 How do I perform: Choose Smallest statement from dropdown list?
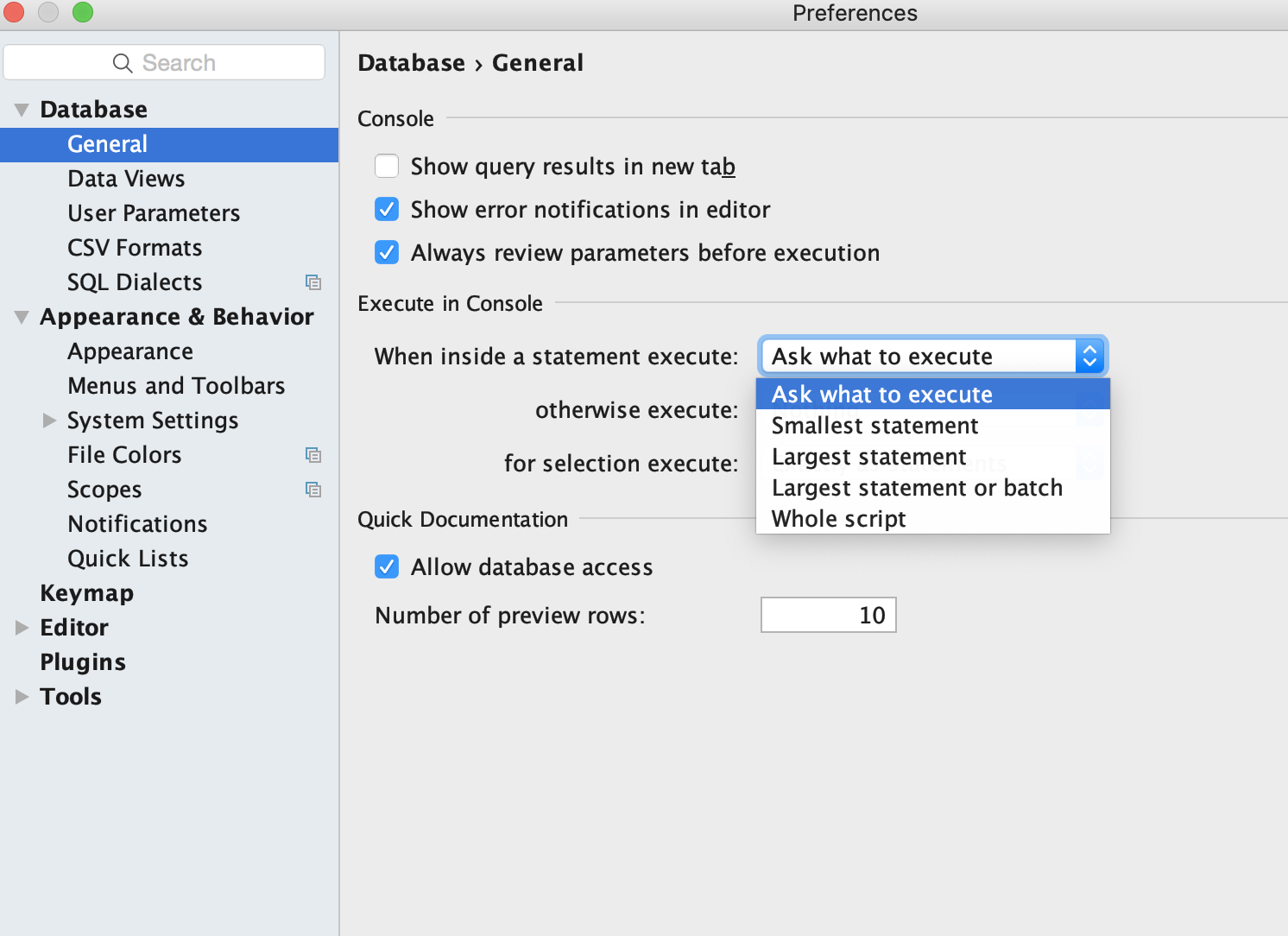coord(874,426)
